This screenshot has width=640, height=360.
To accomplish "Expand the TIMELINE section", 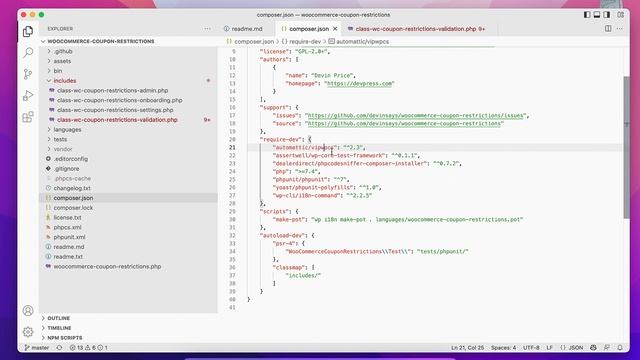I will tap(59, 328).
